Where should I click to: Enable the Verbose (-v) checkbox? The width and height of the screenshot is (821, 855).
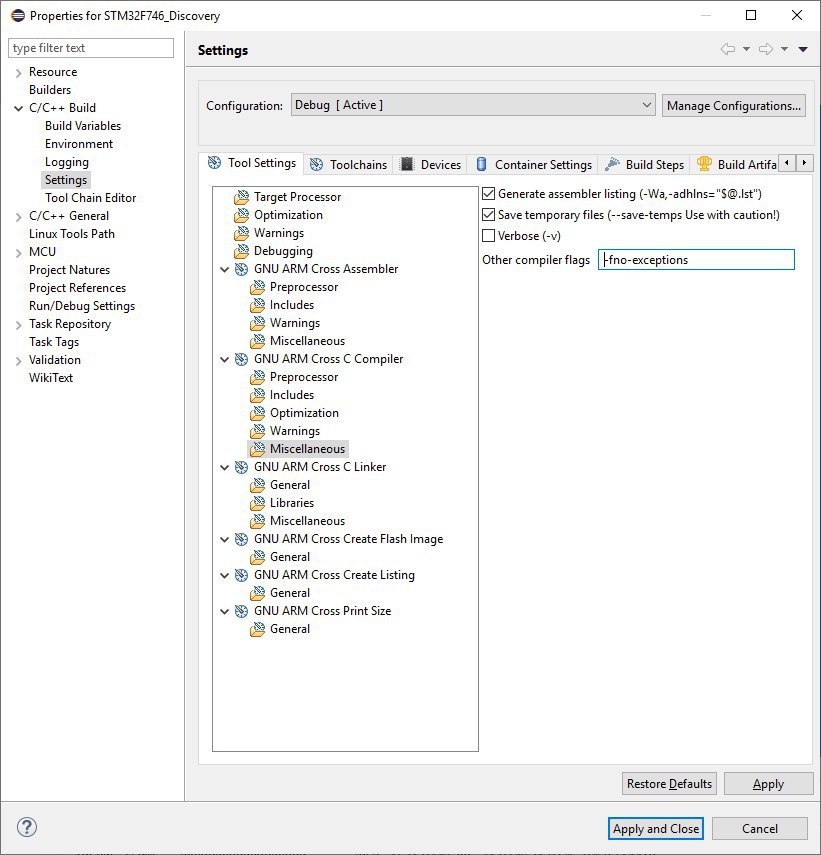pos(488,236)
